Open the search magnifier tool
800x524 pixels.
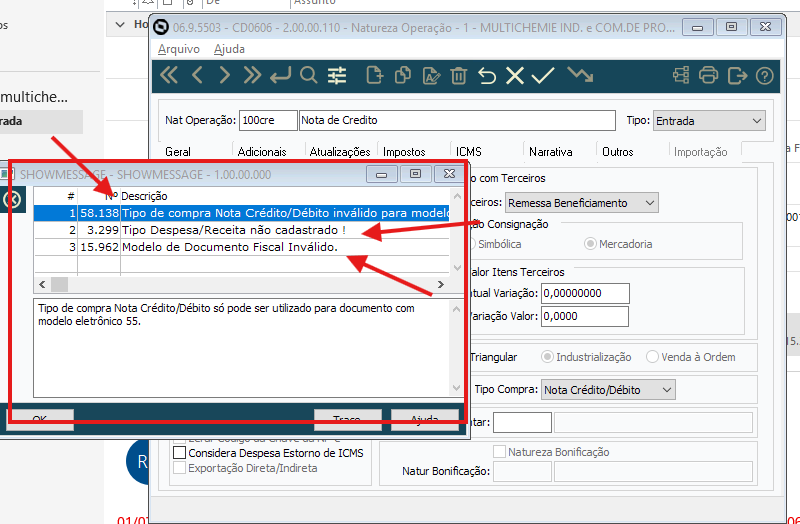[x=309, y=76]
